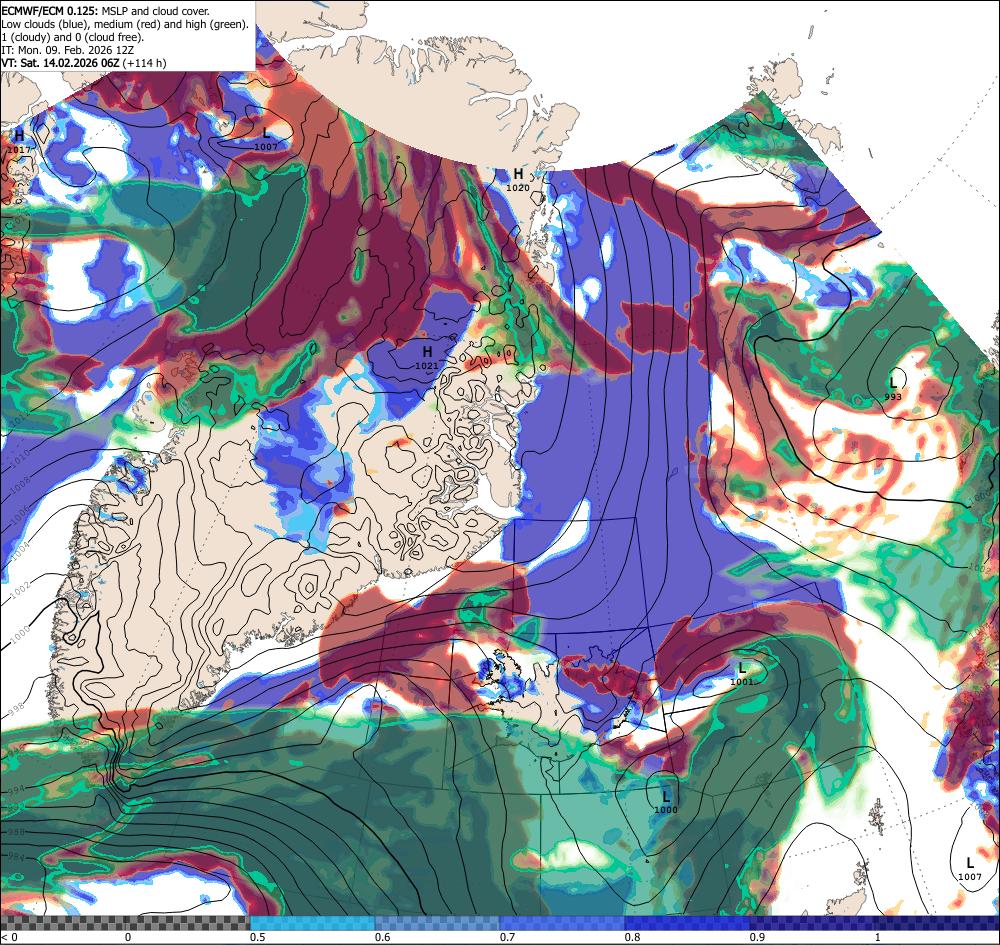Click the 1010 isobar label

coord(21,456)
